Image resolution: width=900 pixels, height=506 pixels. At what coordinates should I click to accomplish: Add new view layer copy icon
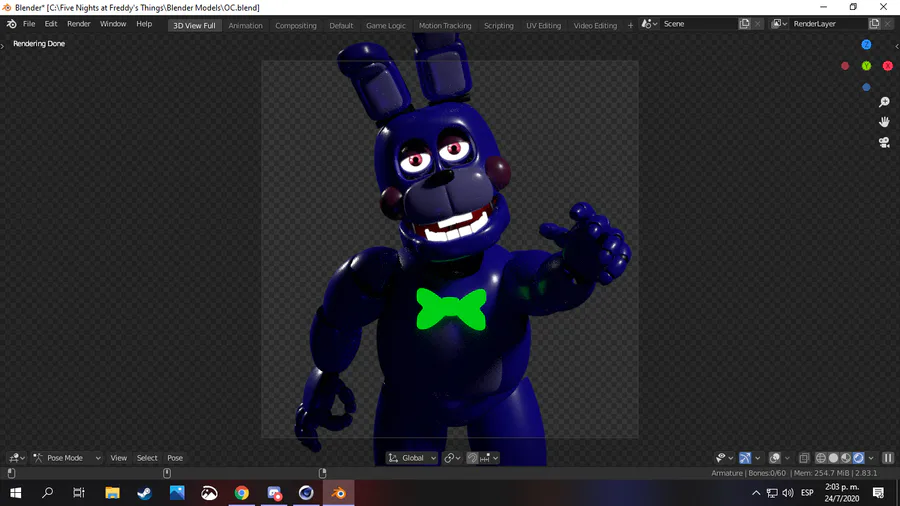click(874, 24)
